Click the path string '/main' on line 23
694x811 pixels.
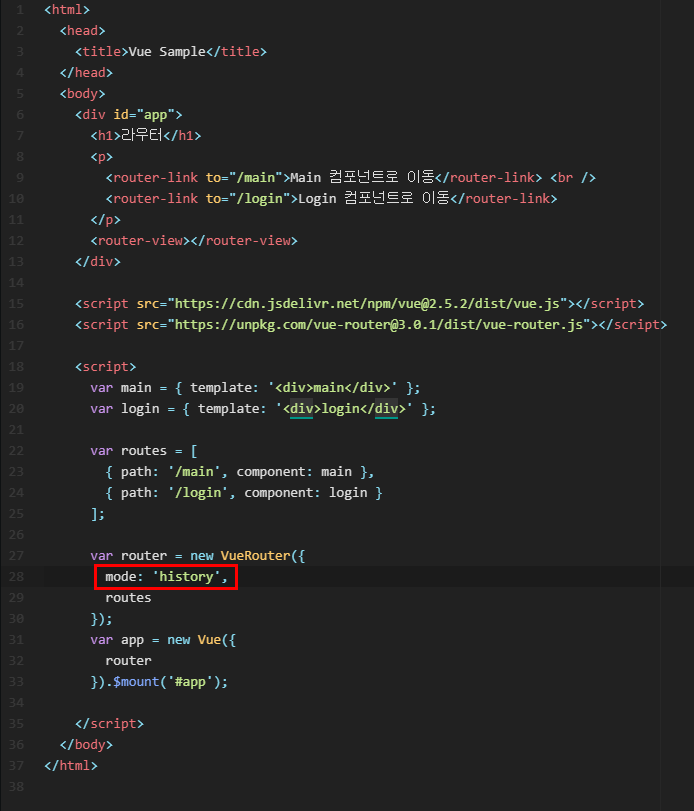pos(194,472)
